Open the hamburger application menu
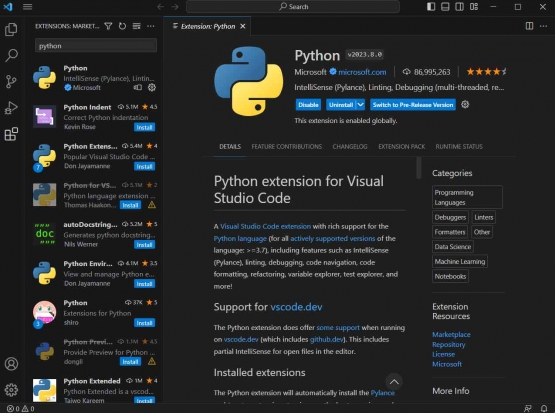This screenshot has width=555, height=413. [28, 7]
